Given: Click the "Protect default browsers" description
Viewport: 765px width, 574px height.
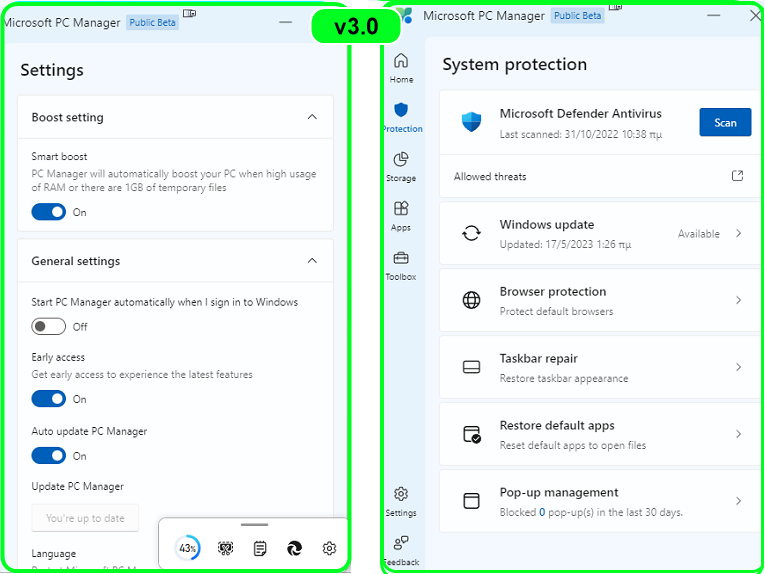Looking at the screenshot, I should pos(556,311).
